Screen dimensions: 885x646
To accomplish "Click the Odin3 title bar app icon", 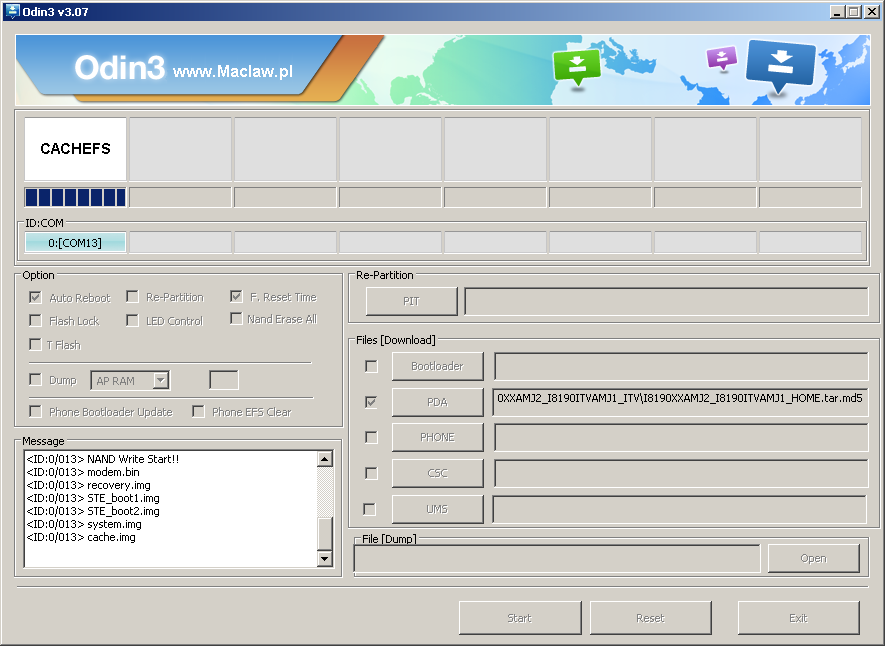I will coord(11,11).
